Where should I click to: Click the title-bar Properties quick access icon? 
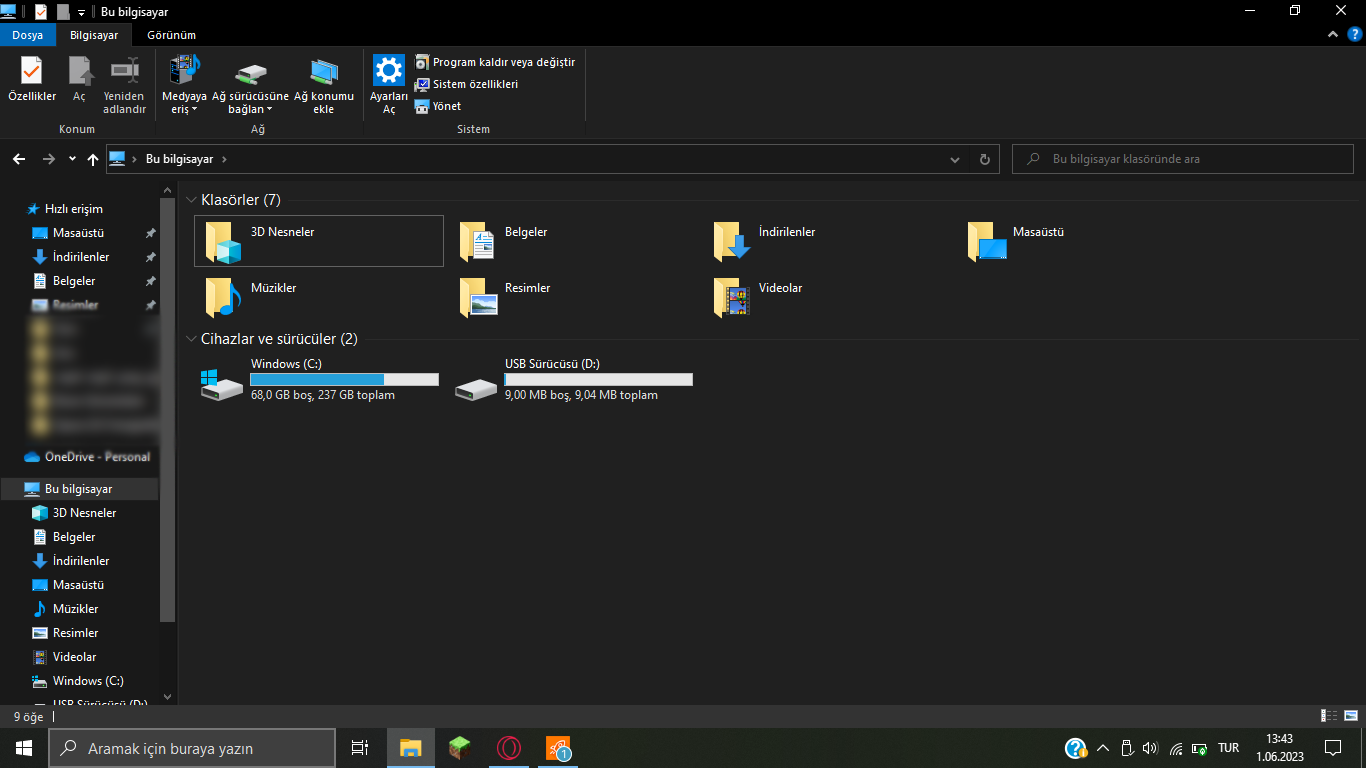[x=41, y=11]
